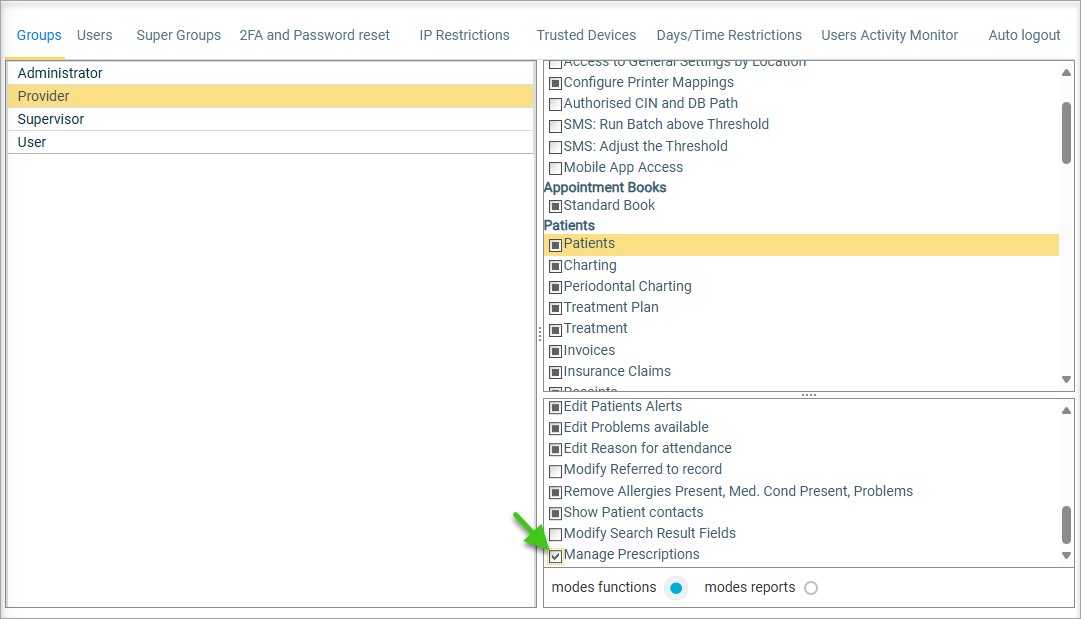This screenshot has width=1081, height=619.
Task: Toggle Show Patient contacts checkbox
Action: [x=555, y=514]
